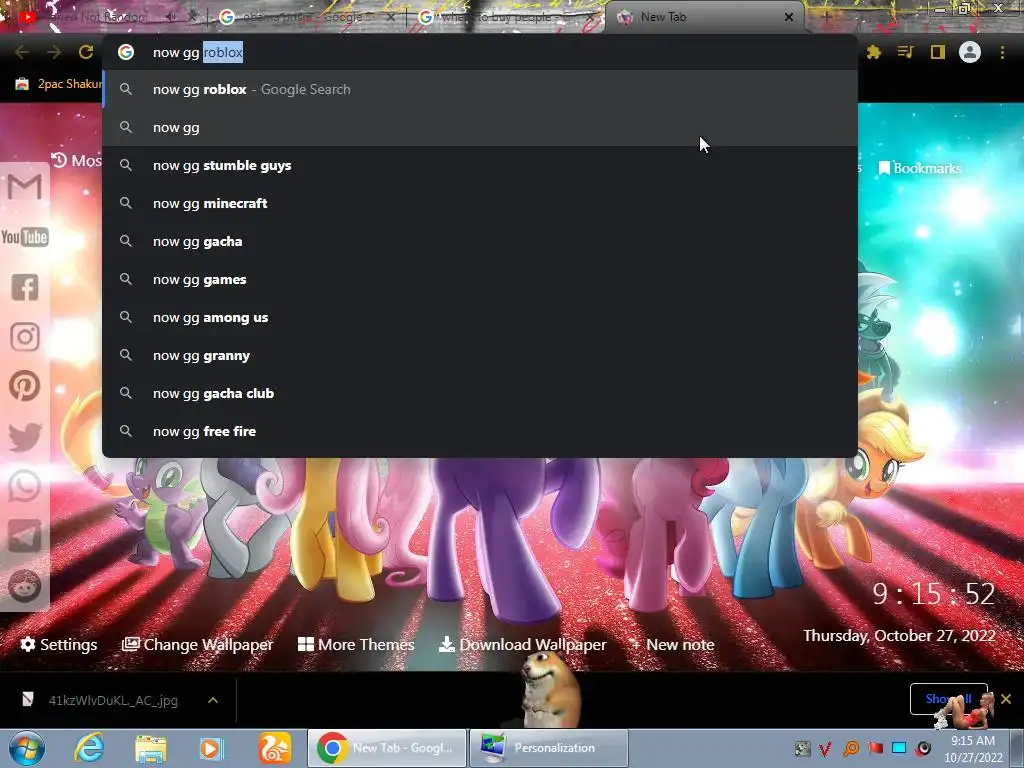Image resolution: width=1024 pixels, height=768 pixels.
Task: Select the 'now gg stumble guys' suggestion
Action: 480,165
